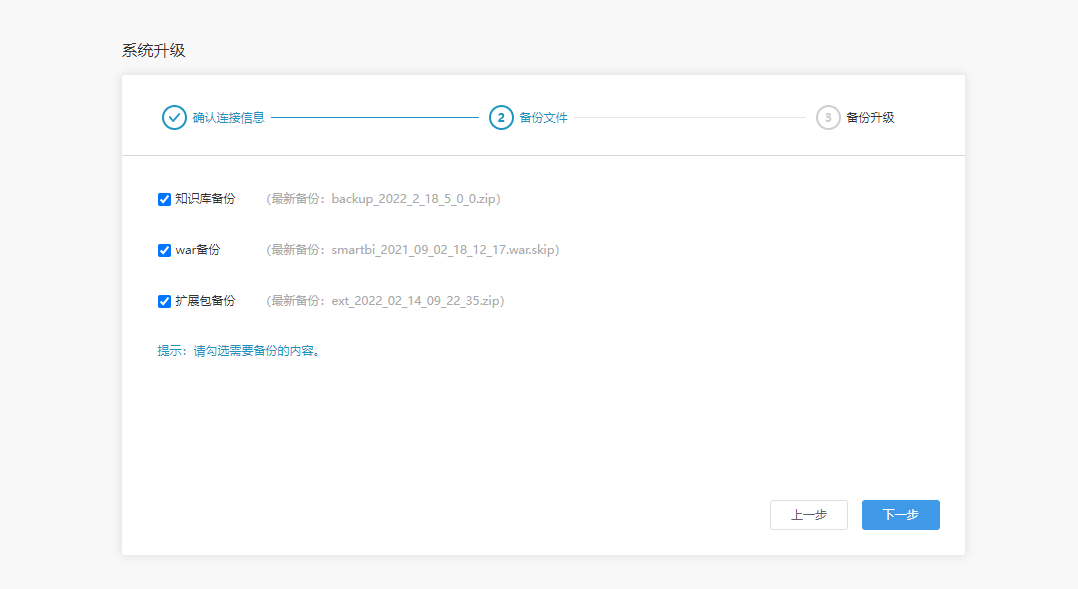The image size is (1078, 589).
Task: Select the 备份文件 step label
Action: [543, 118]
